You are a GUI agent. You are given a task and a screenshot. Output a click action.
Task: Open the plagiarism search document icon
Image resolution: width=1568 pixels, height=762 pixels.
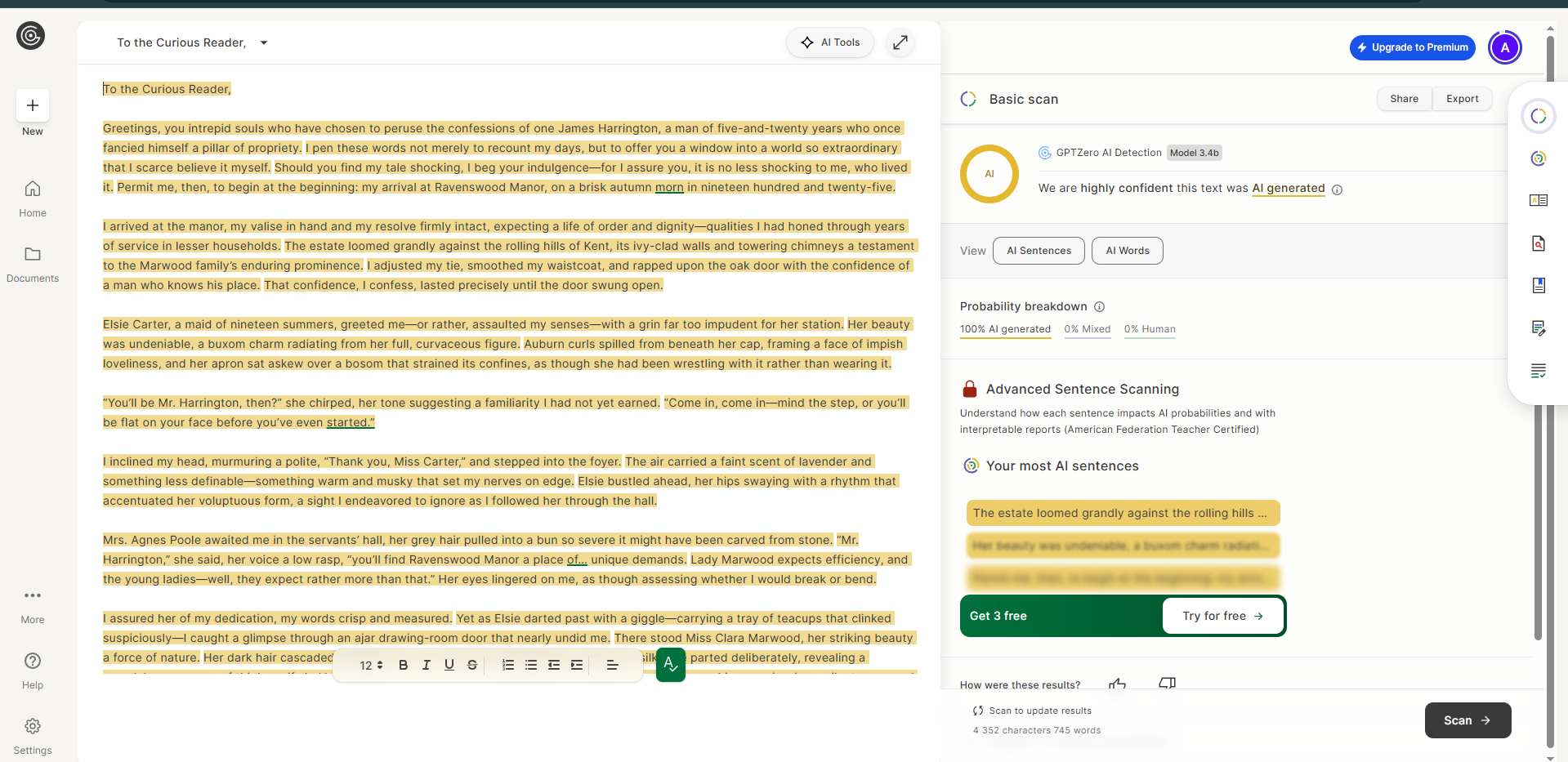(1538, 243)
